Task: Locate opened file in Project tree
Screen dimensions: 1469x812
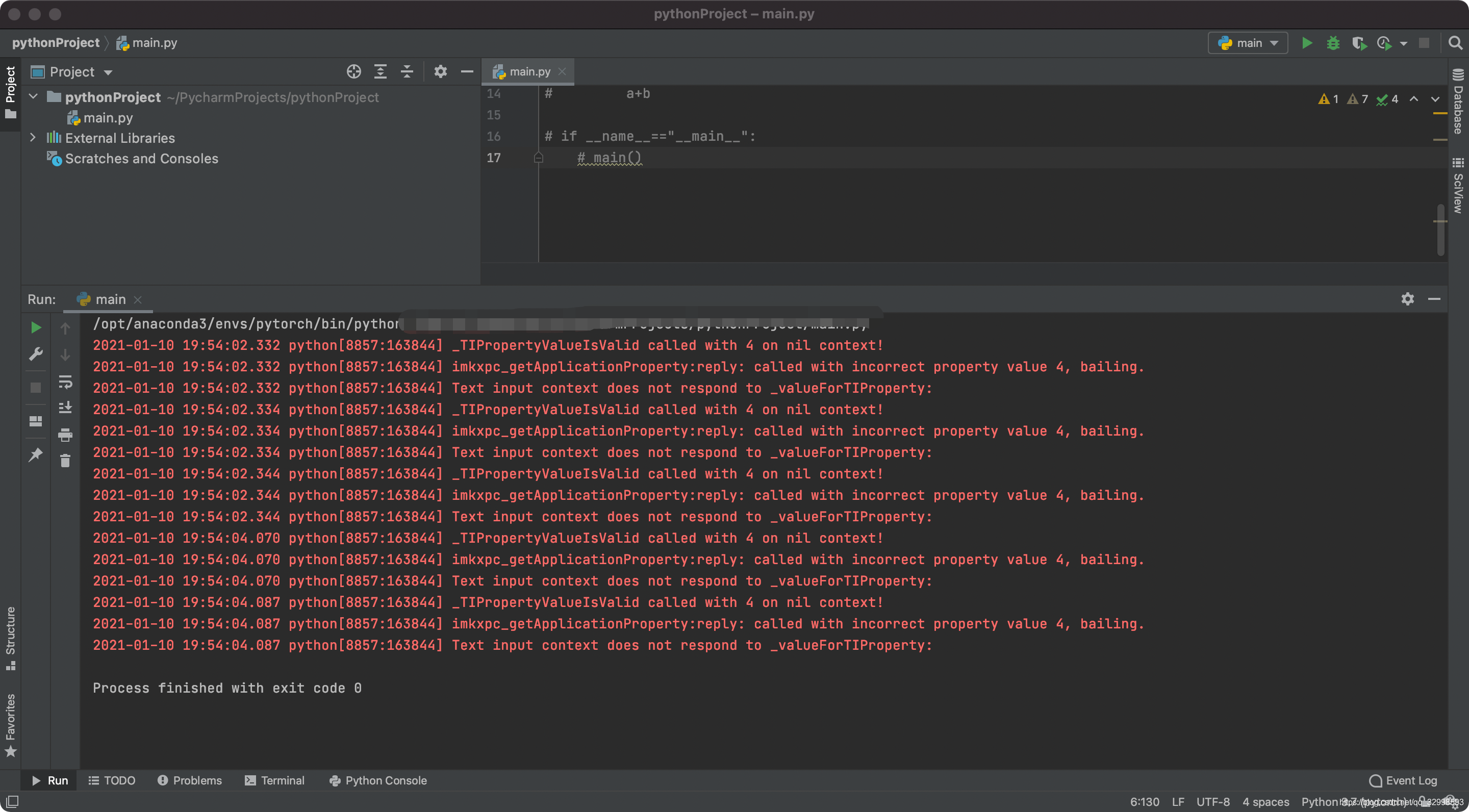Action: coord(353,72)
